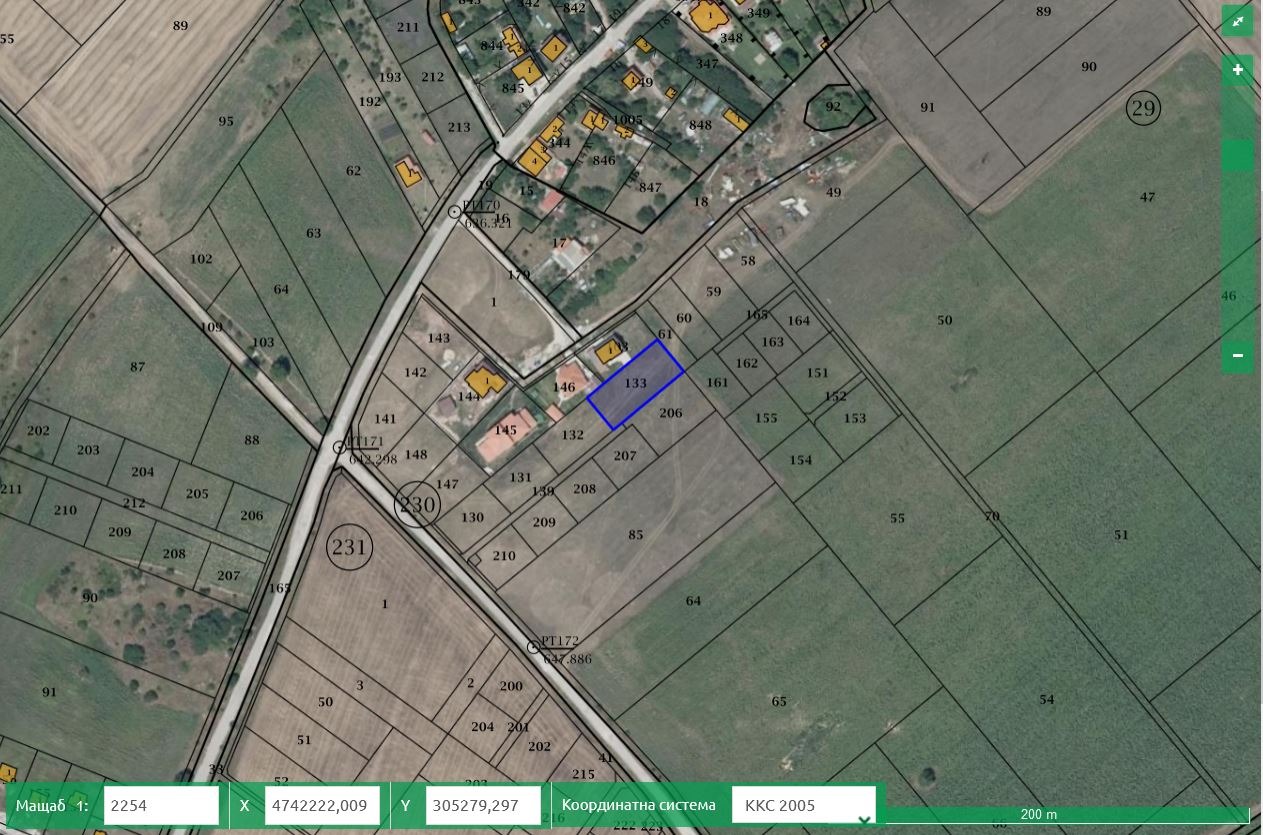The width and height of the screenshot is (1263, 835).
Task: Click the PT171 geodetic point marker
Action: [340, 448]
